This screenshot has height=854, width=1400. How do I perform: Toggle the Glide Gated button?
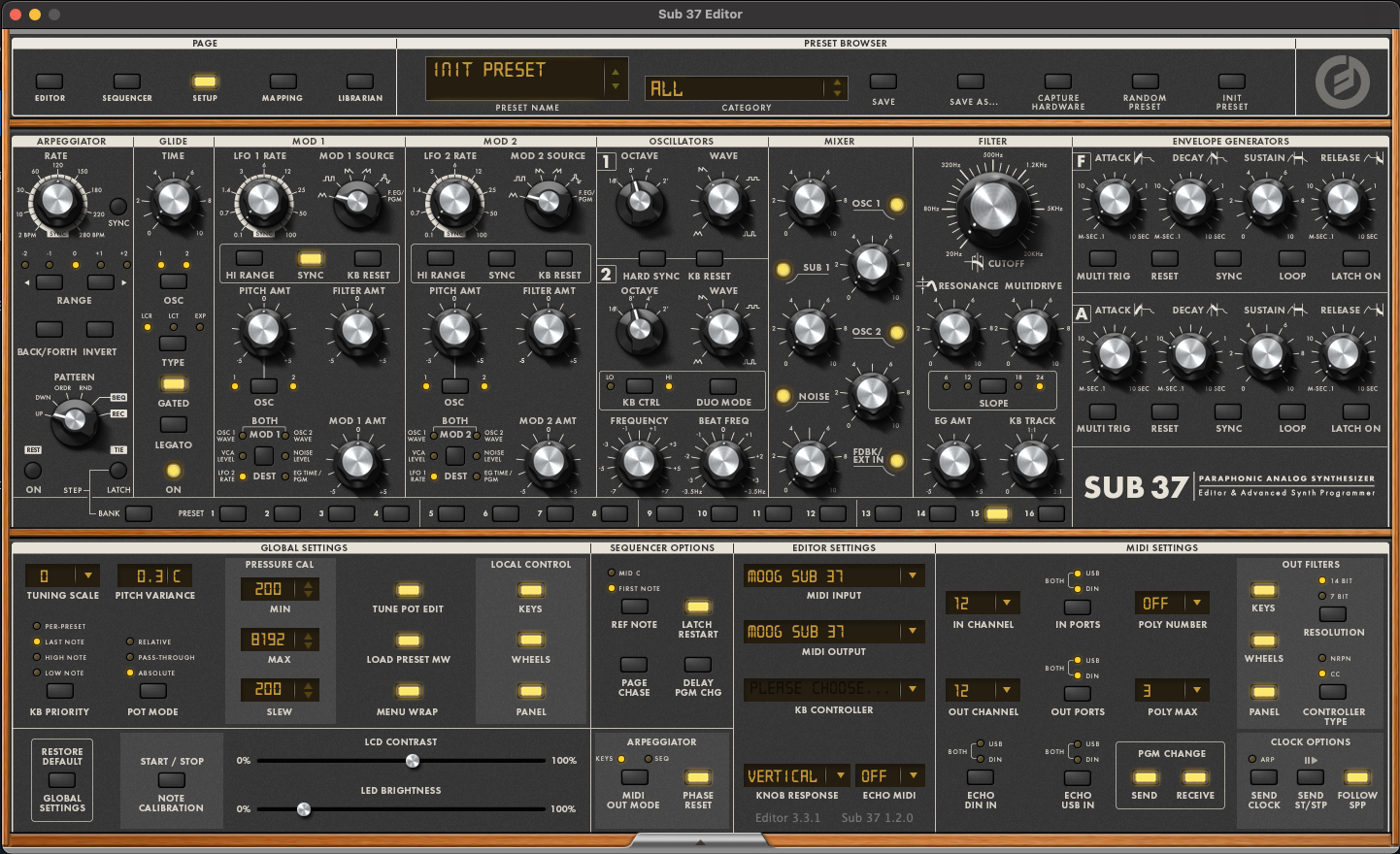tap(174, 384)
